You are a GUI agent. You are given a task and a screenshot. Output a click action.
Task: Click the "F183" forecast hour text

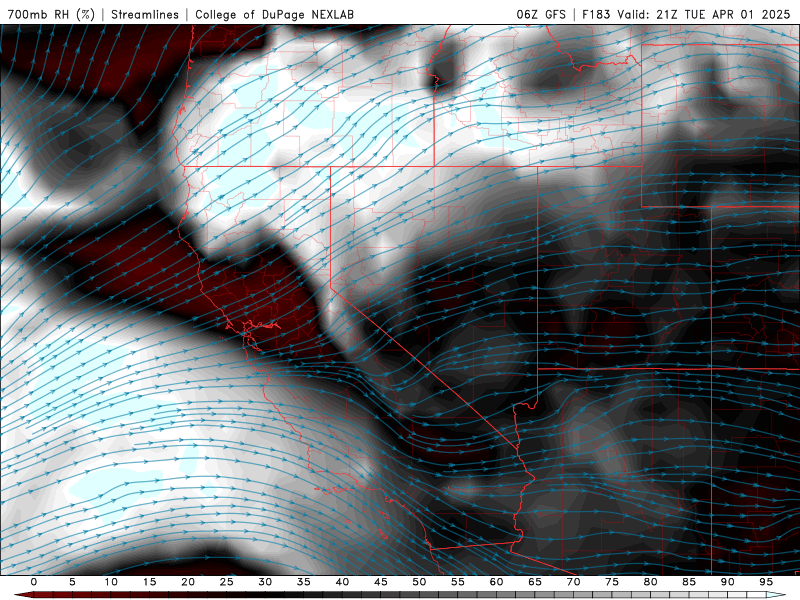596,14
